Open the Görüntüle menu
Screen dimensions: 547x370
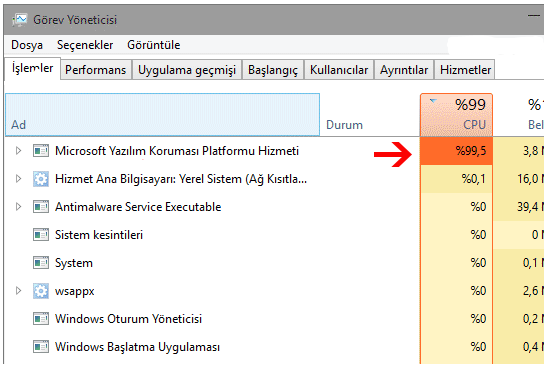click(x=153, y=45)
